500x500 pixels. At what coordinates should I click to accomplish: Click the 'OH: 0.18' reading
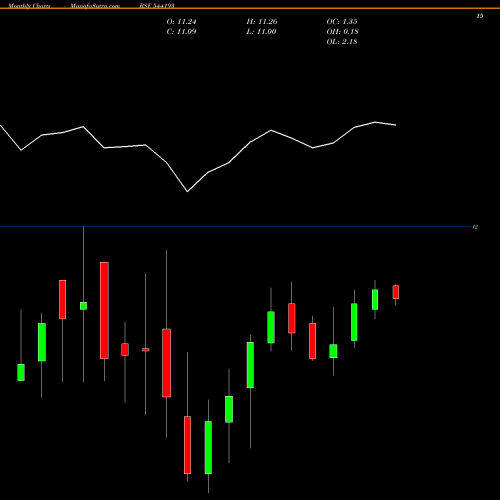coord(342,32)
